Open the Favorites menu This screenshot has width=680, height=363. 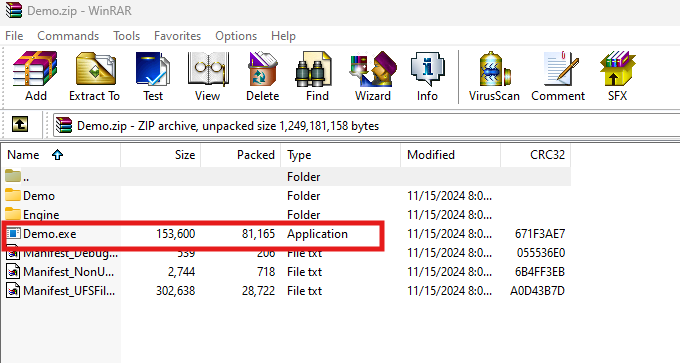[x=177, y=36]
